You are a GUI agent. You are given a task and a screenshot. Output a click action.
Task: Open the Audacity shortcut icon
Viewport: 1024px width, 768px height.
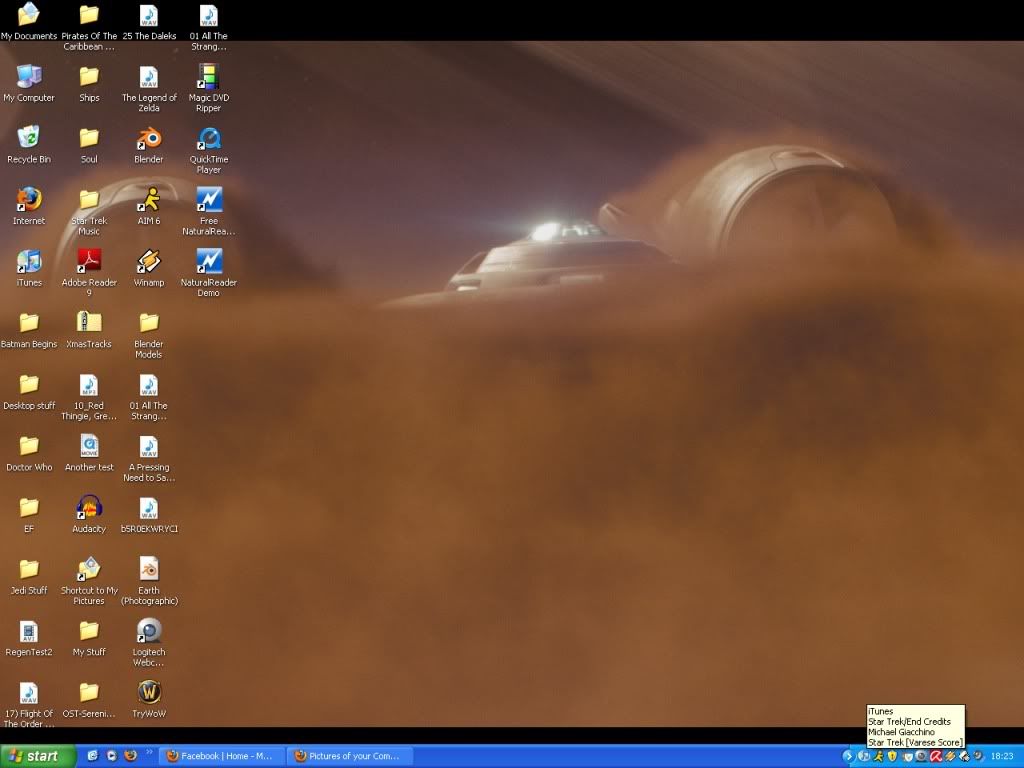[89, 508]
